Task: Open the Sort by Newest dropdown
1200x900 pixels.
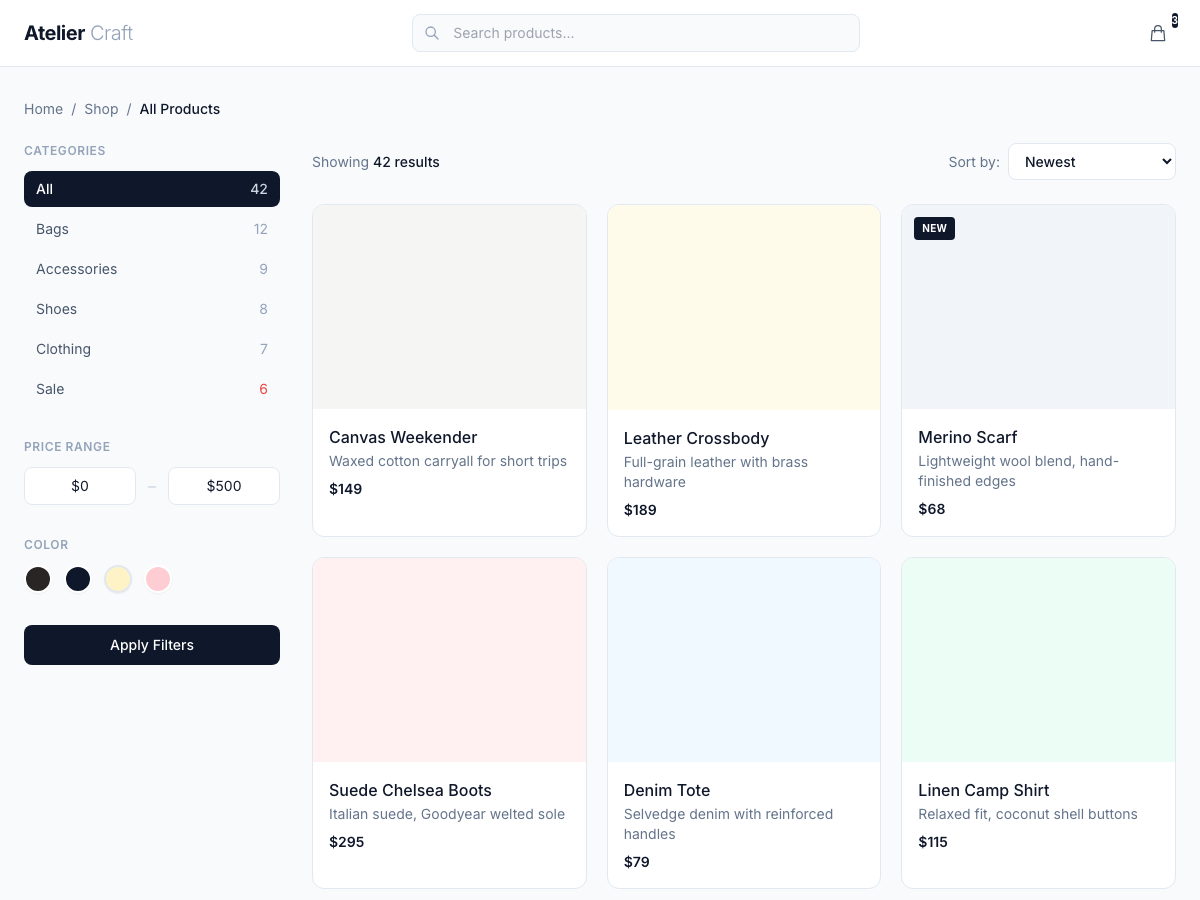Action: point(1092,162)
